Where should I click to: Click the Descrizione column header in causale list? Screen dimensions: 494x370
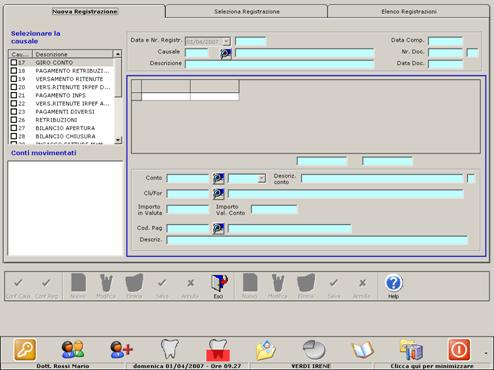(x=73, y=54)
